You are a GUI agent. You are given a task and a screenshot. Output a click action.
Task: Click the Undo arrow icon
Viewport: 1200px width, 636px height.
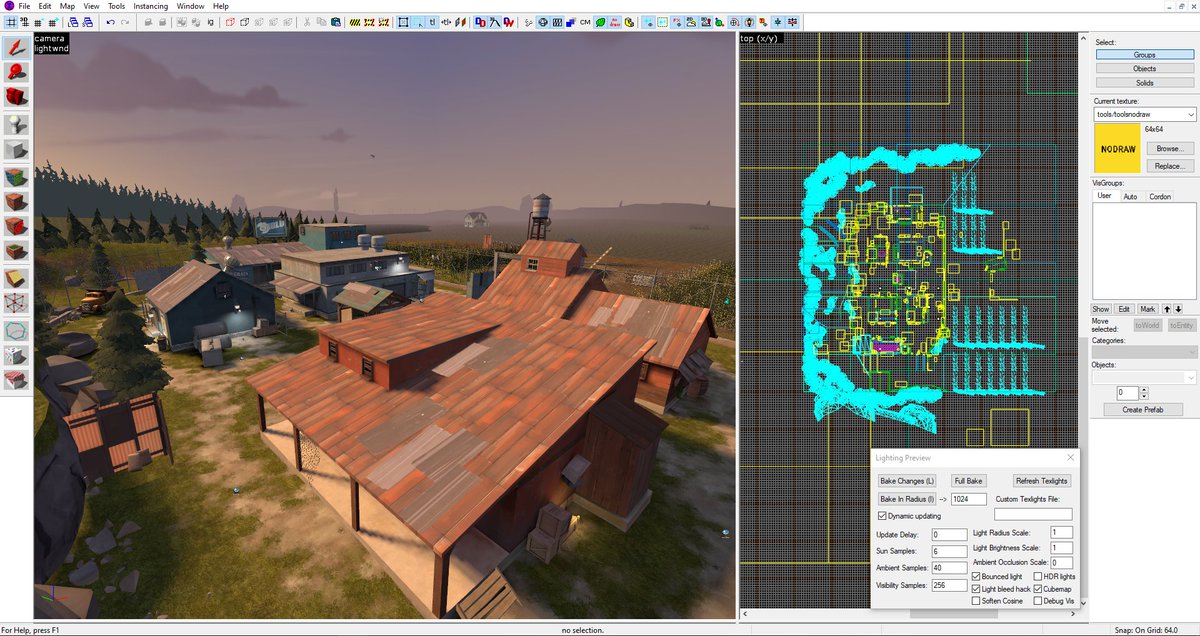(x=110, y=22)
